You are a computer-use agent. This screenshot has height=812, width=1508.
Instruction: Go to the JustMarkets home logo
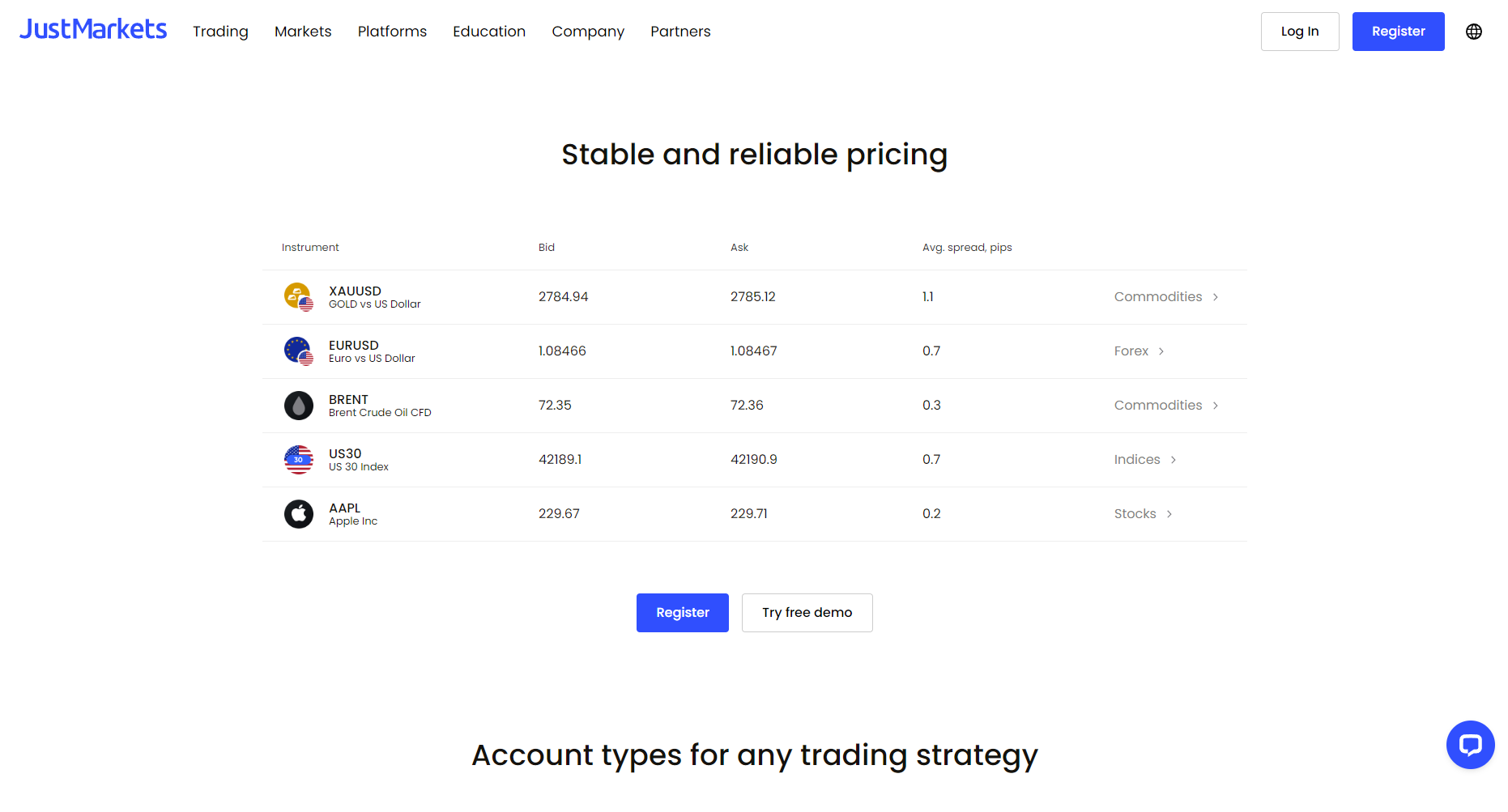tap(93, 30)
